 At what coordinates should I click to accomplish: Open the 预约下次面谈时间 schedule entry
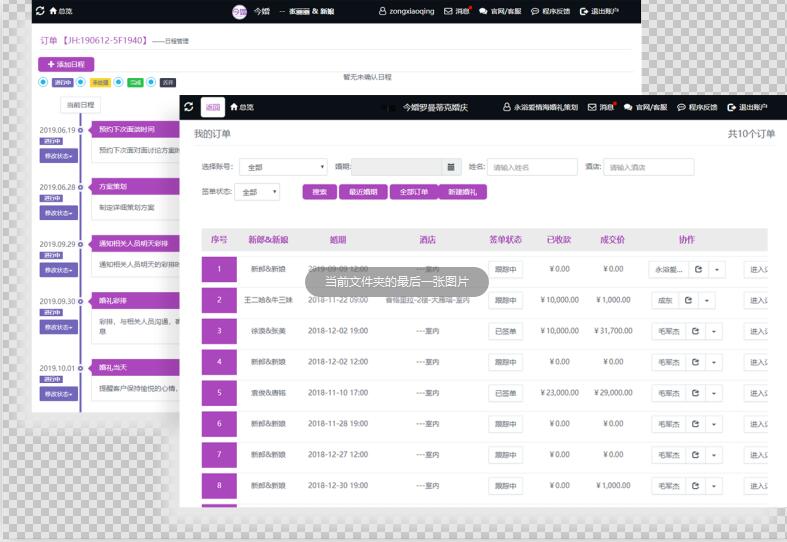coord(135,129)
